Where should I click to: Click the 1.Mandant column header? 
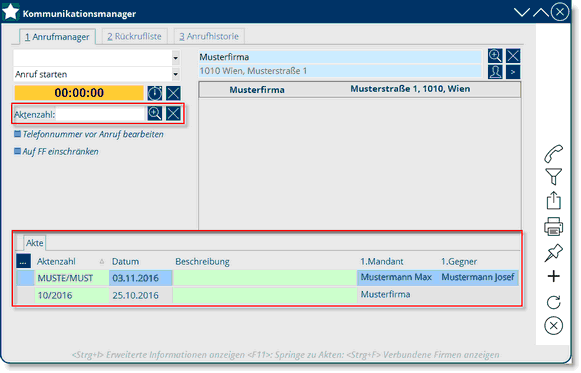pos(382,262)
